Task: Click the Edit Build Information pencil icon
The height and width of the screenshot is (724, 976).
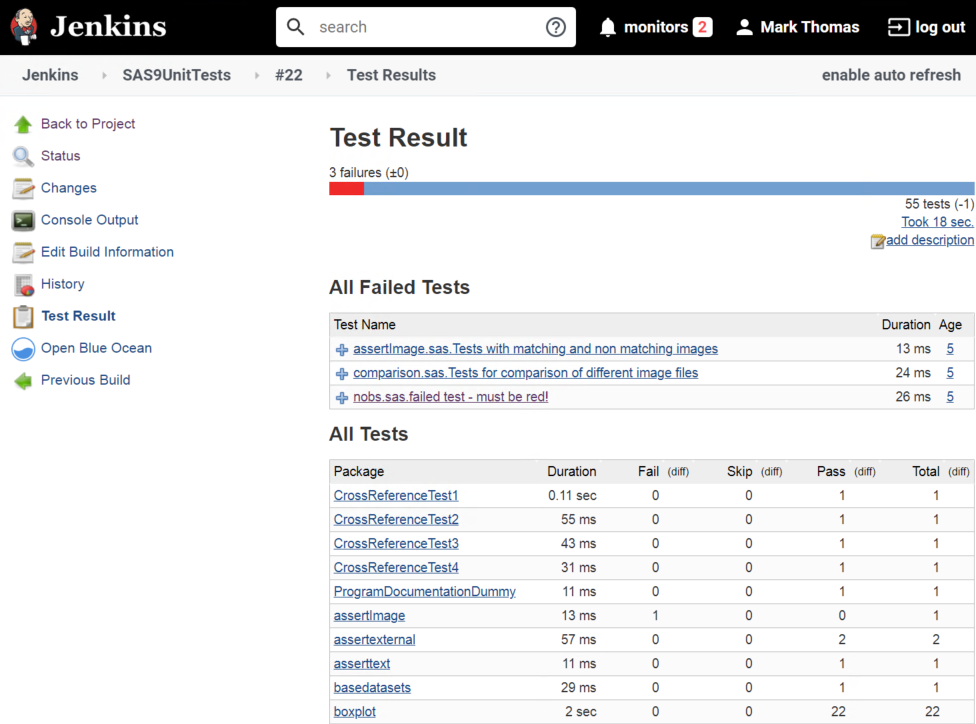Action: (23, 252)
